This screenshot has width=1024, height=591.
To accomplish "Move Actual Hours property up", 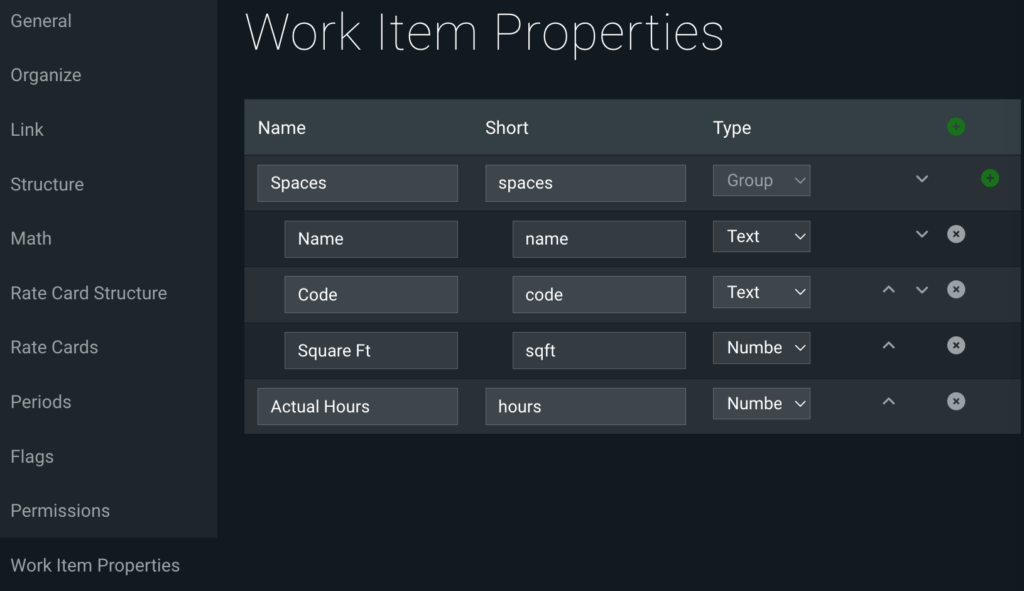I will coord(889,402).
